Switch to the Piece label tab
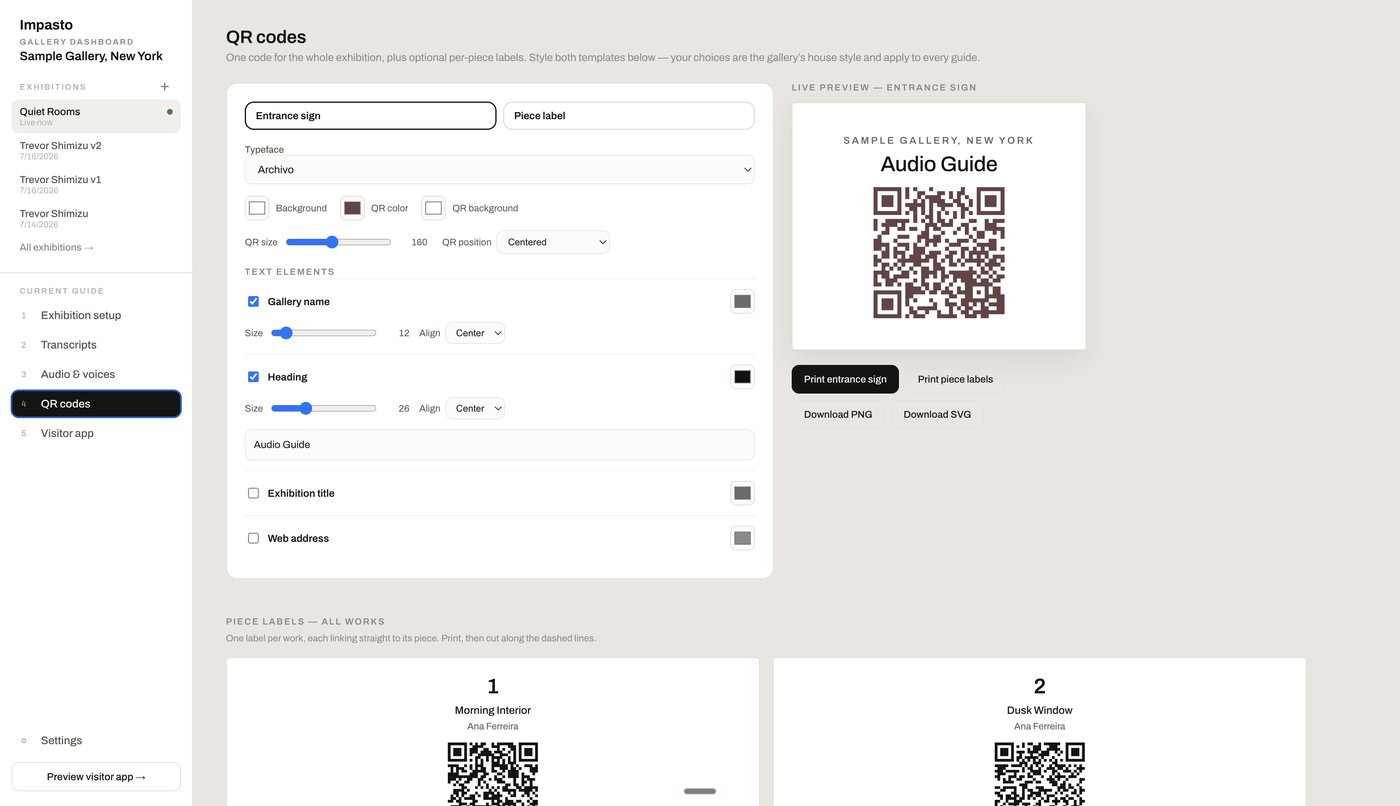The image size is (1400, 806). [x=629, y=116]
